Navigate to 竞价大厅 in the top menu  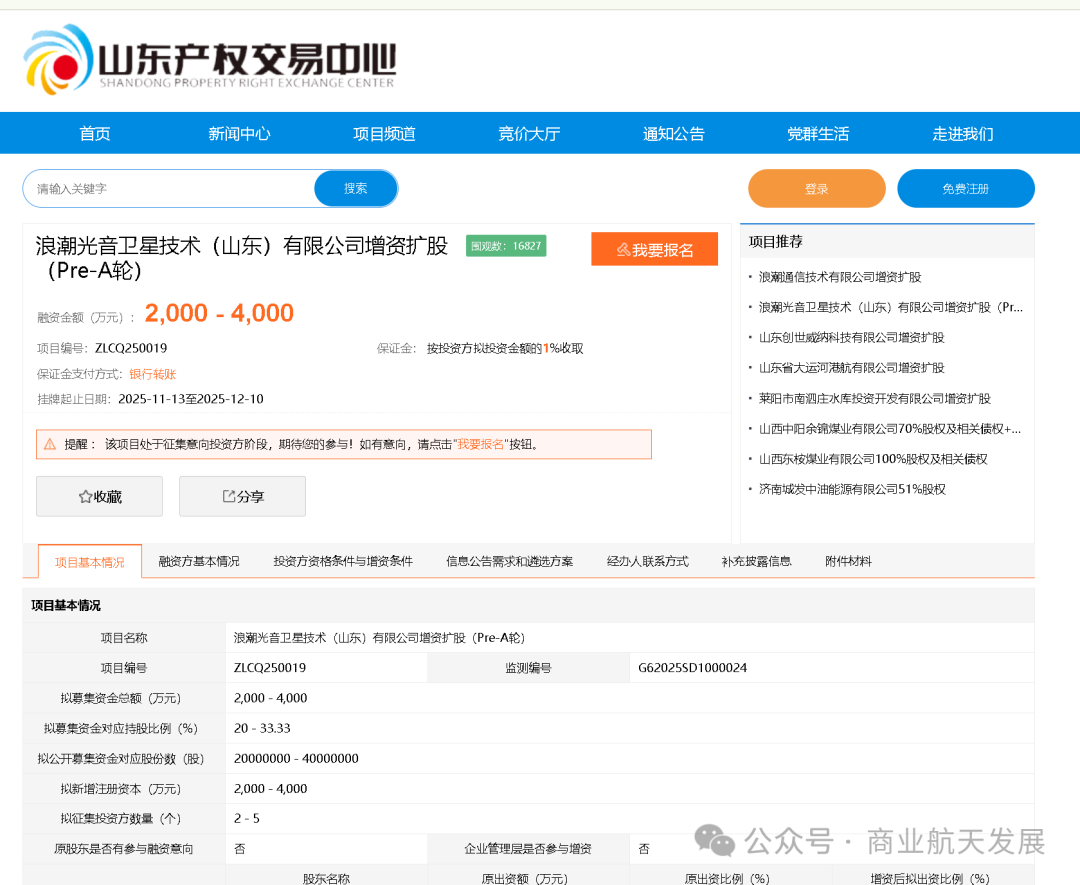[x=528, y=132]
